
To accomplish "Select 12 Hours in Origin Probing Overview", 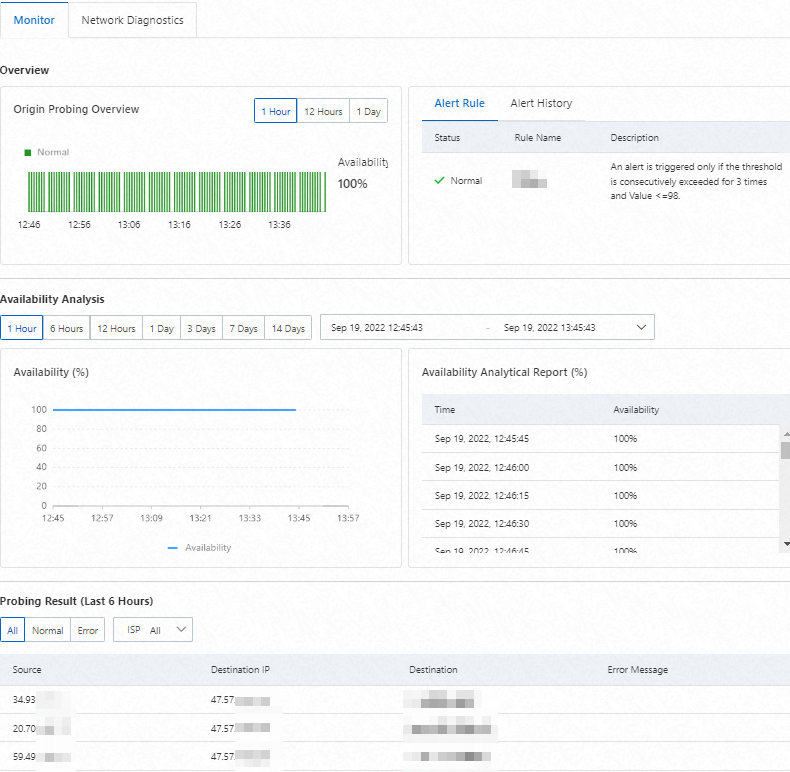I will (x=323, y=112).
